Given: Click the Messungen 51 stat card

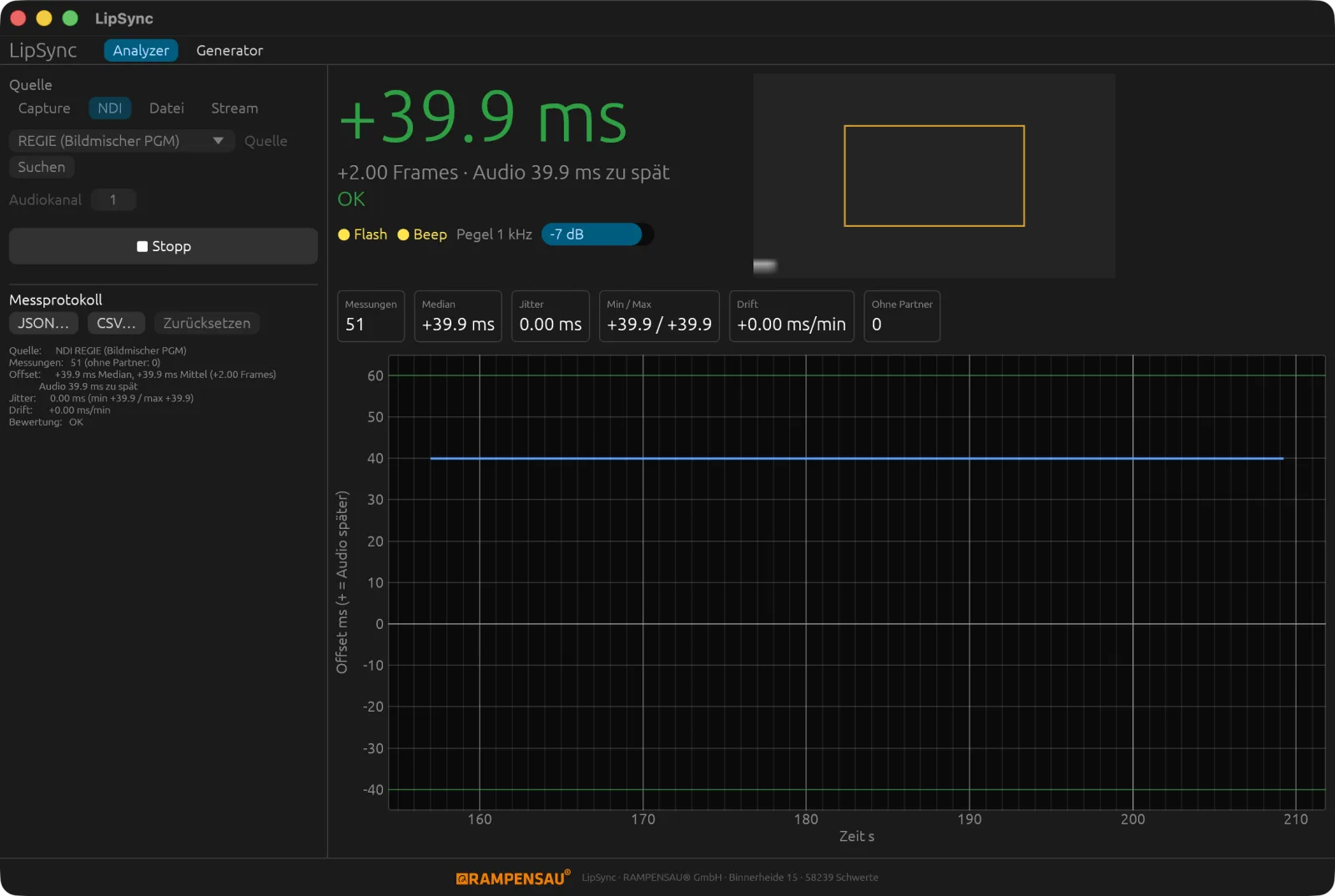Looking at the screenshot, I should pyautogui.click(x=371, y=316).
